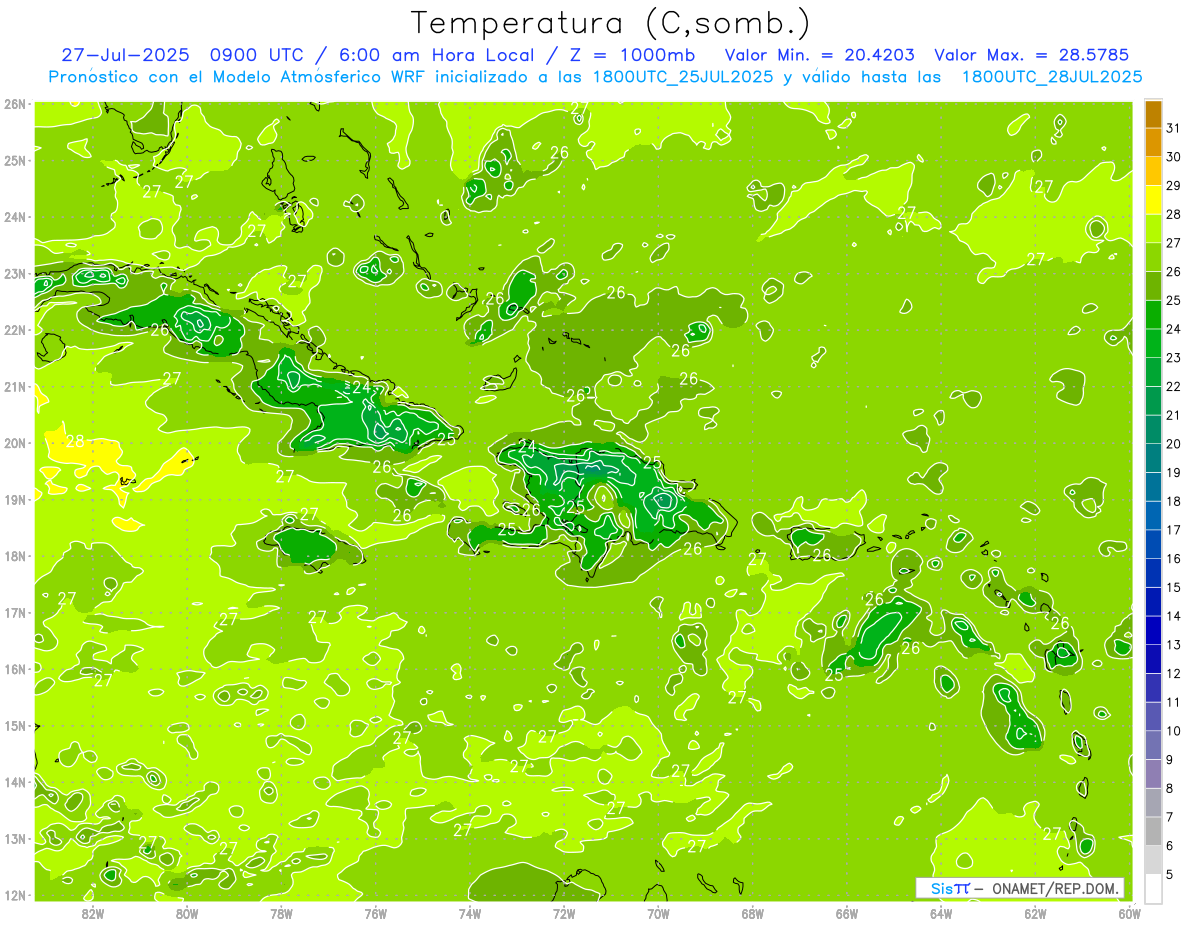Screen dimensions: 1200x927
Task: Pick the yellow legend swatch between 28 and 29
Action: point(1153,200)
